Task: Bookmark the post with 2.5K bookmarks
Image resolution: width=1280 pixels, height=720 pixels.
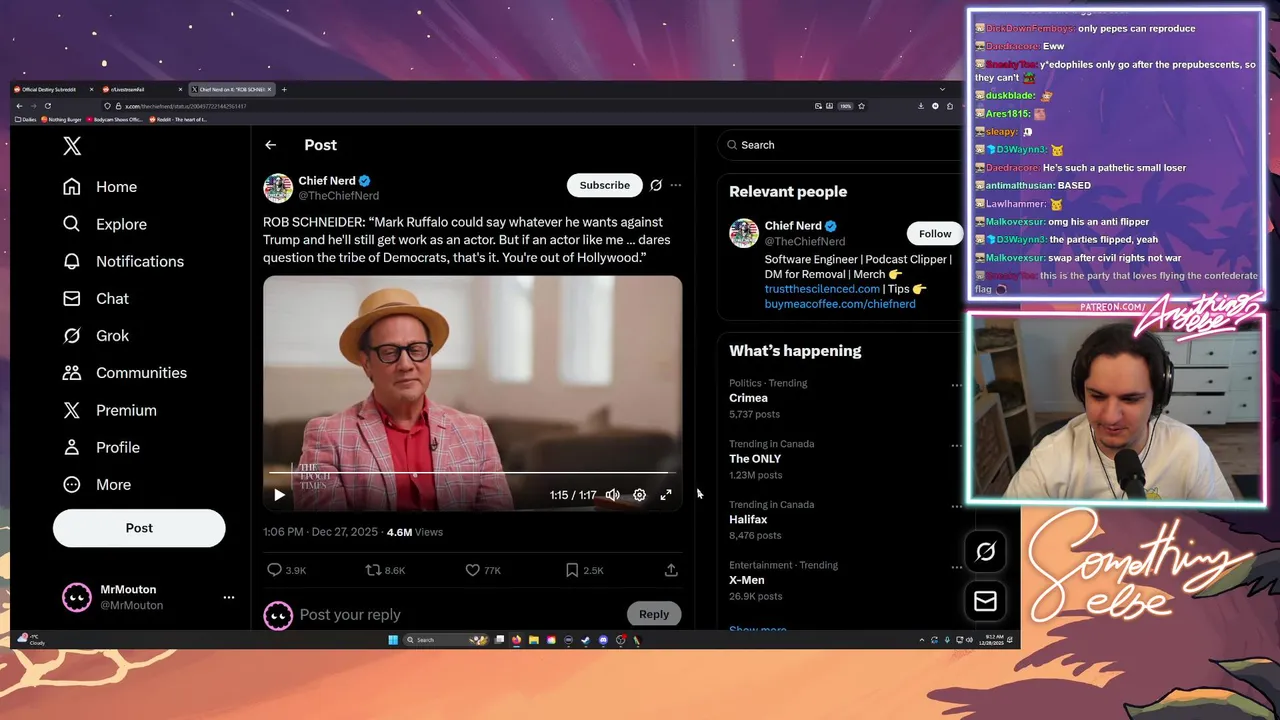Action: [572, 570]
